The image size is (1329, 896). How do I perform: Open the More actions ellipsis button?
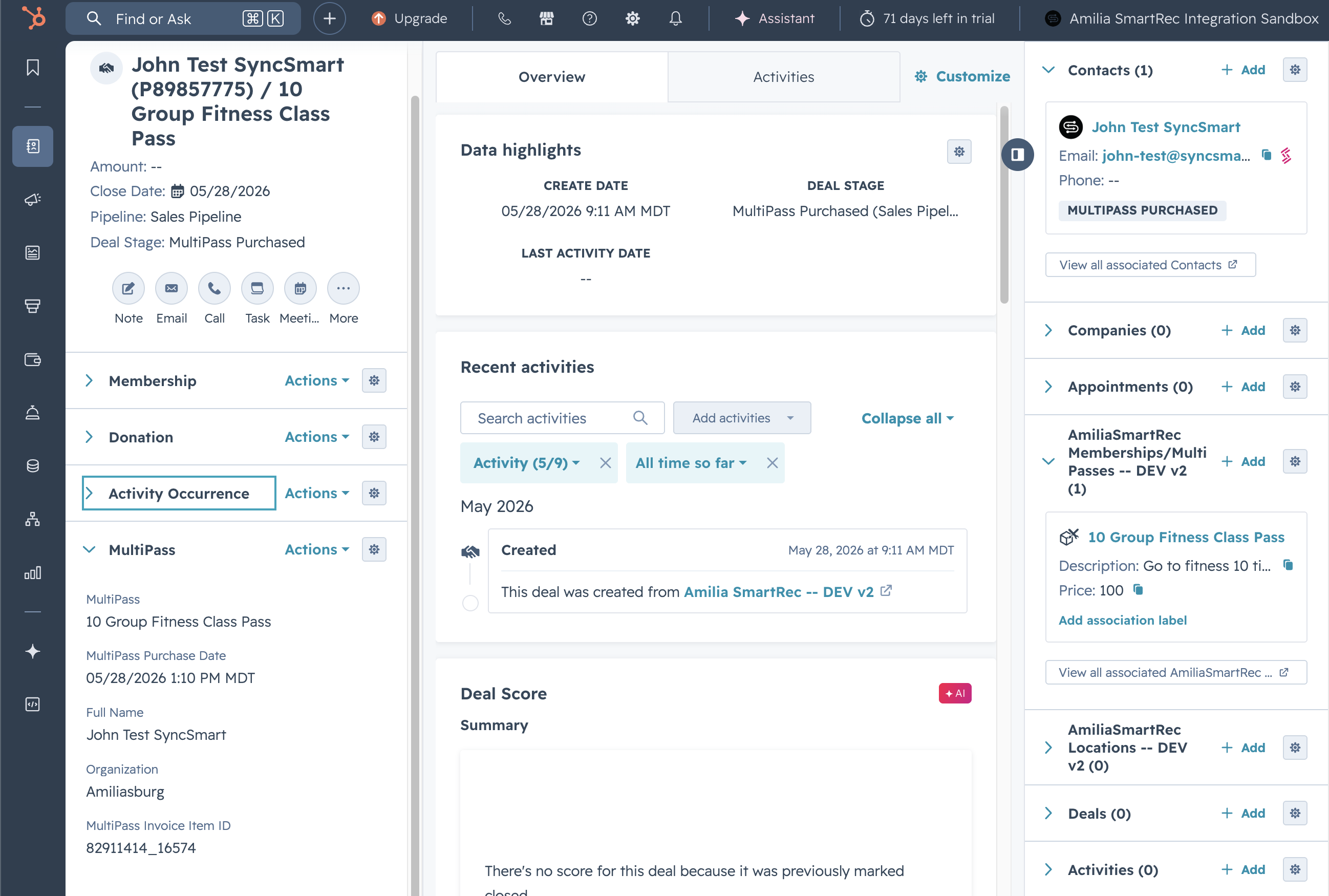(x=344, y=288)
